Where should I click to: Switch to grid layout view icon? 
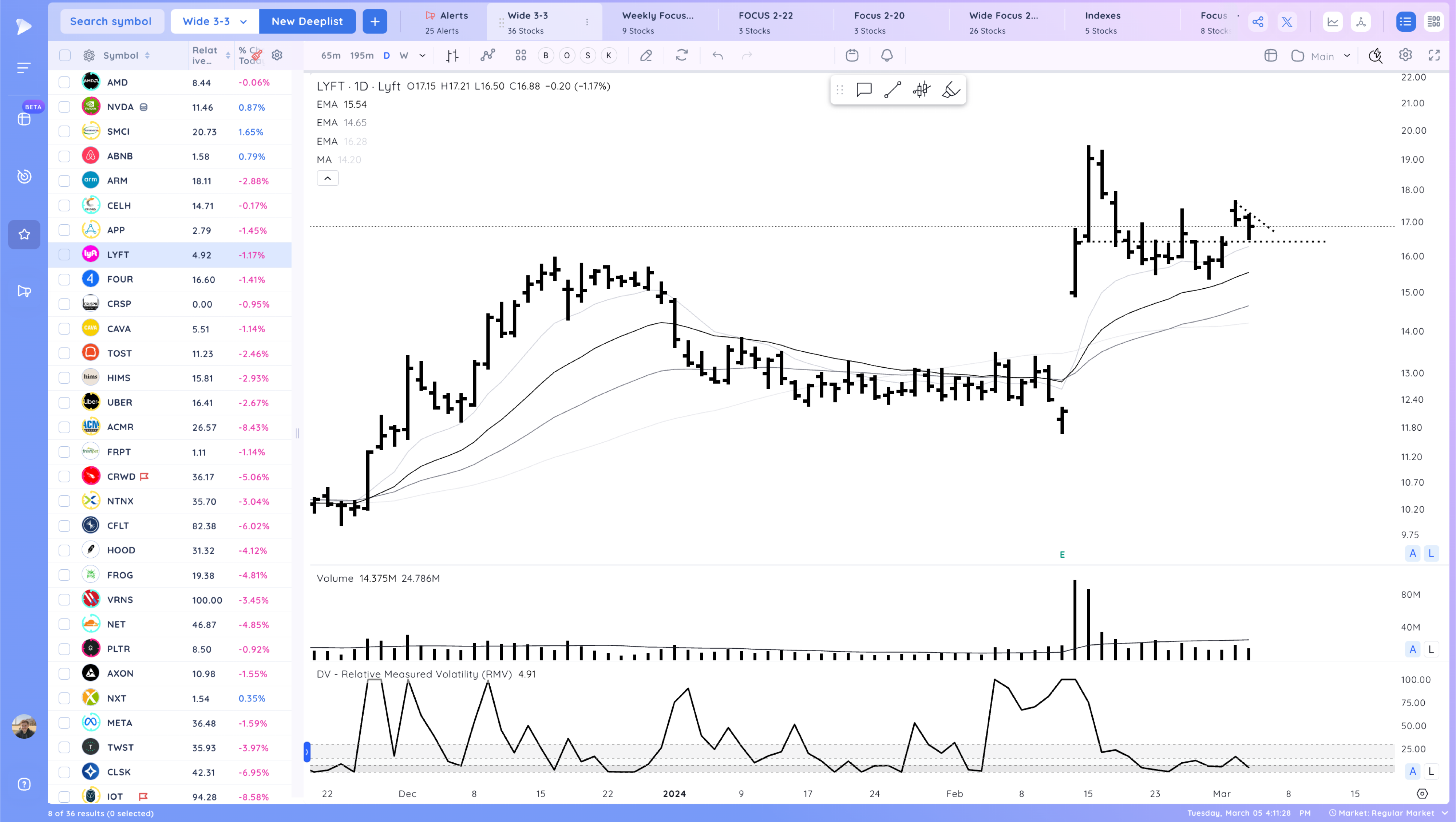point(1434,21)
